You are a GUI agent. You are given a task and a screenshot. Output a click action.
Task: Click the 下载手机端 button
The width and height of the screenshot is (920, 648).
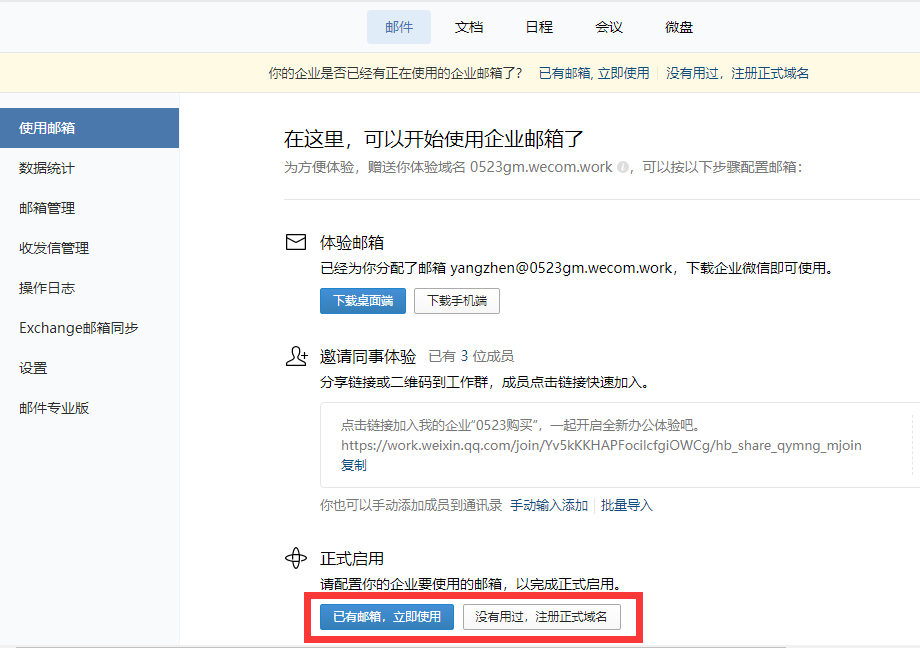coord(457,301)
